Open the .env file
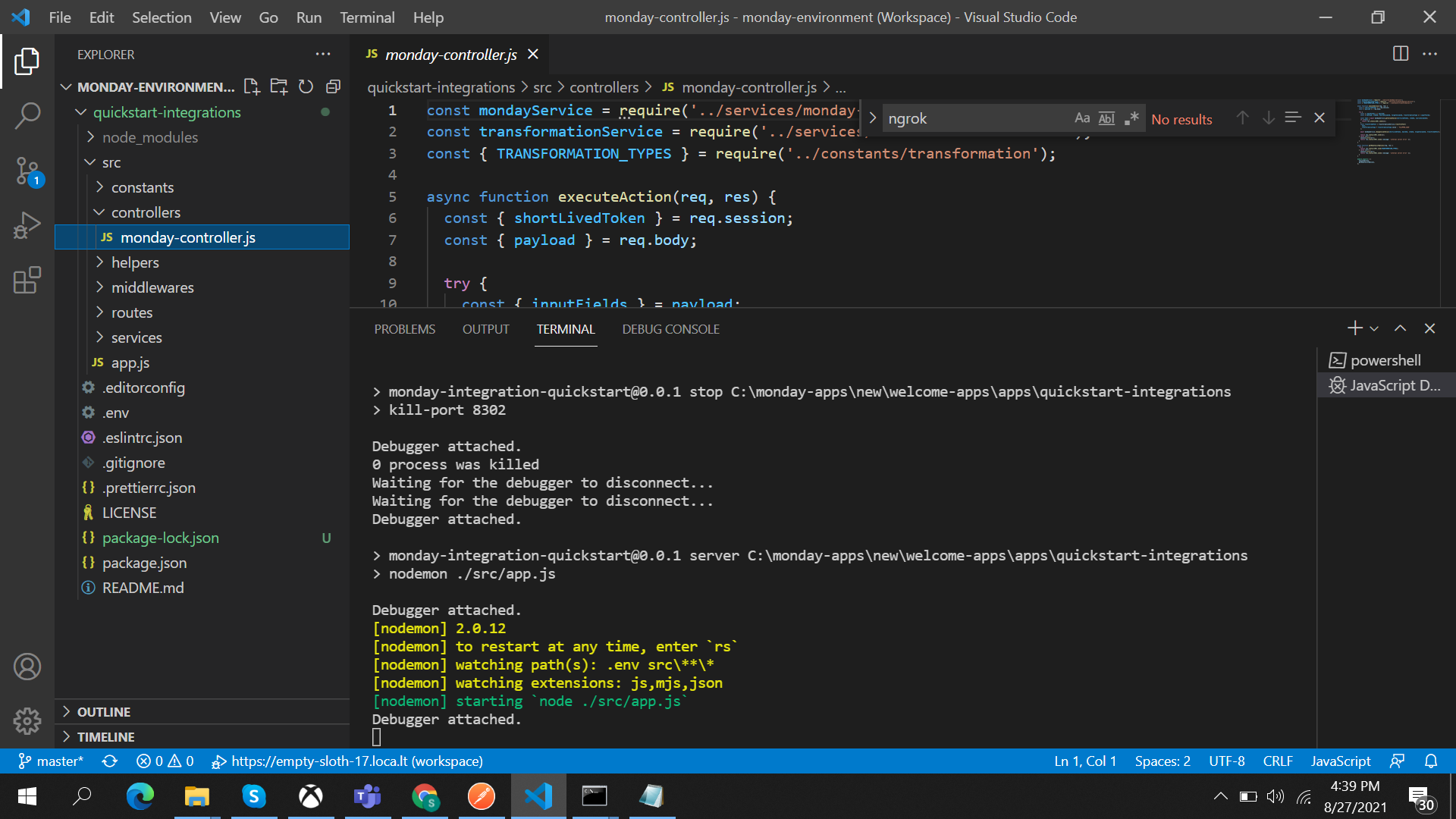The height and width of the screenshot is (819, 1456). (115, 413)
